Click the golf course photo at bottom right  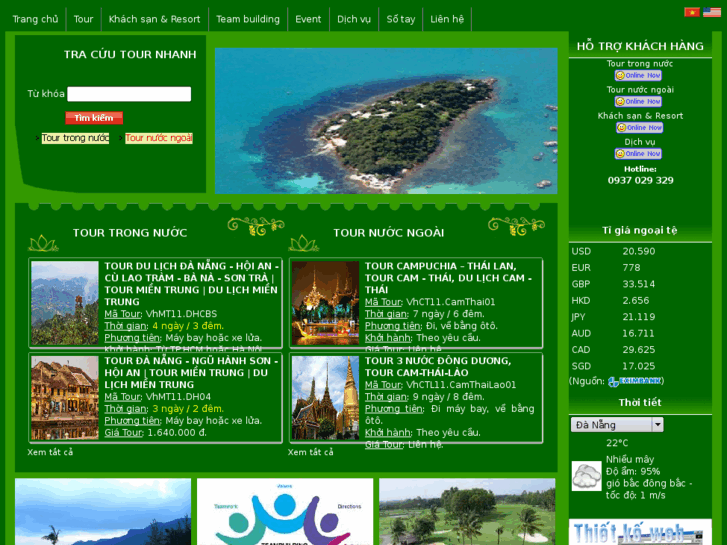467,512
